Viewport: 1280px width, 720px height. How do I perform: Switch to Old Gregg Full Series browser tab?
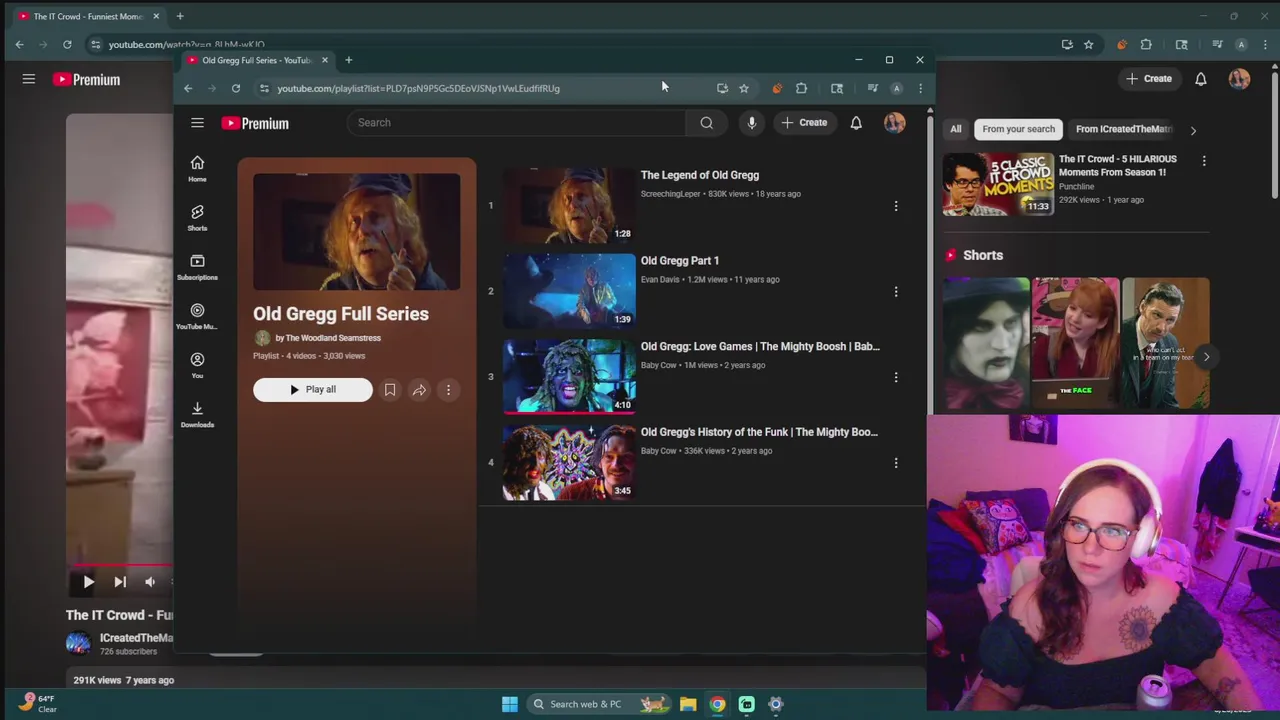pyautogui.click(x=258, y=60)
